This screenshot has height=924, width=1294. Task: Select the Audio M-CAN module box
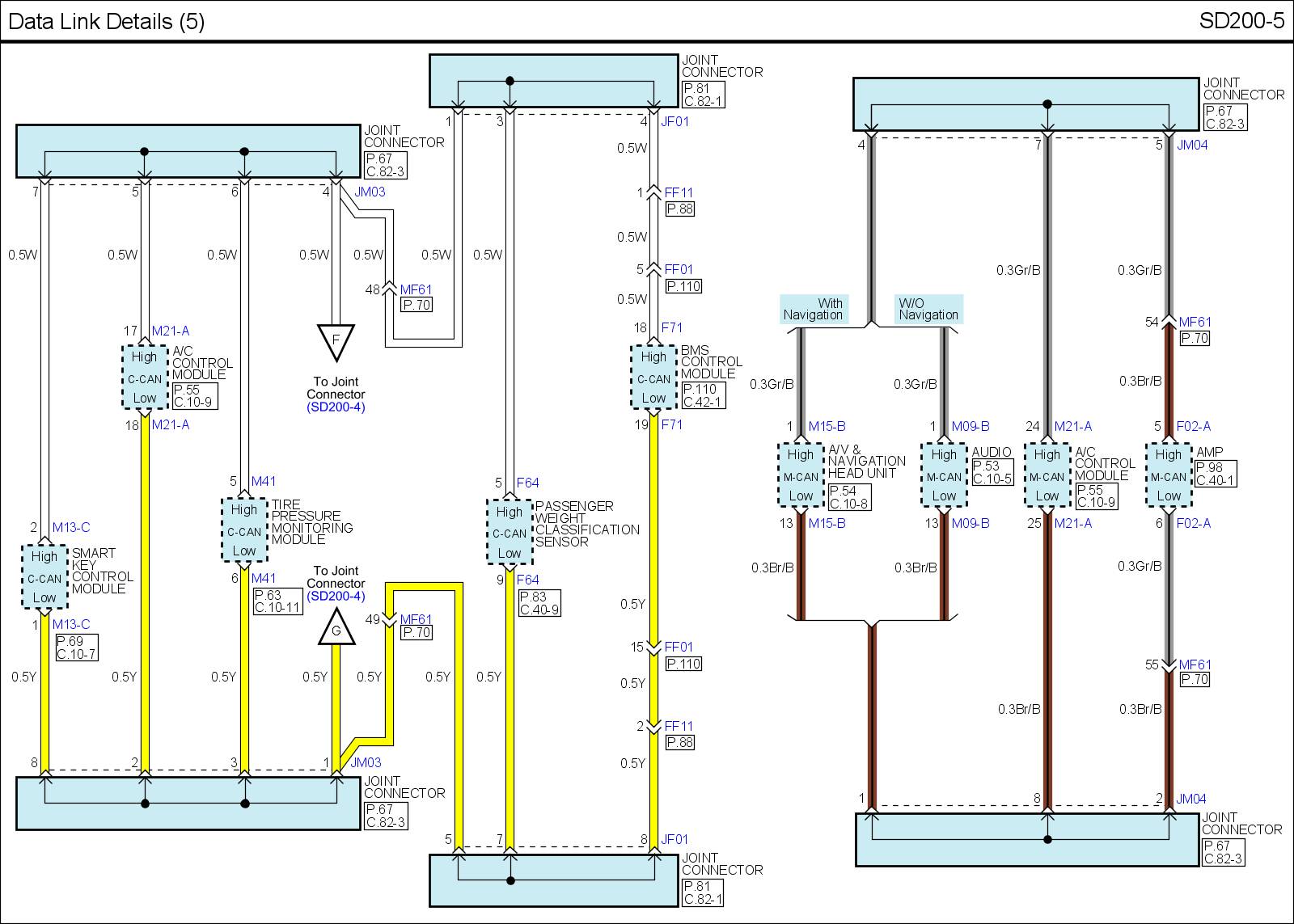943,475
